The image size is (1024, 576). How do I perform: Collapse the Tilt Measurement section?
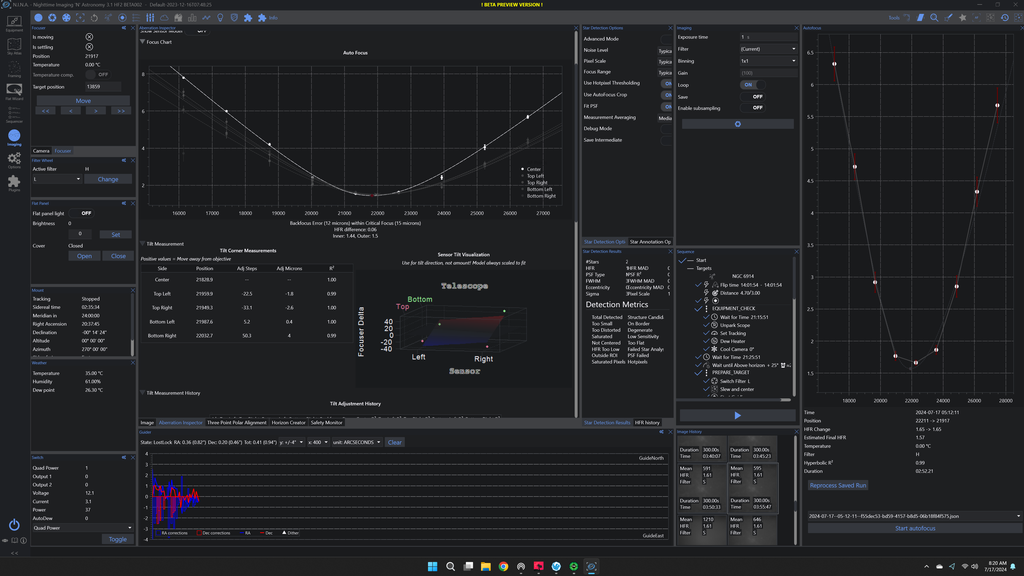coord(142,244)
